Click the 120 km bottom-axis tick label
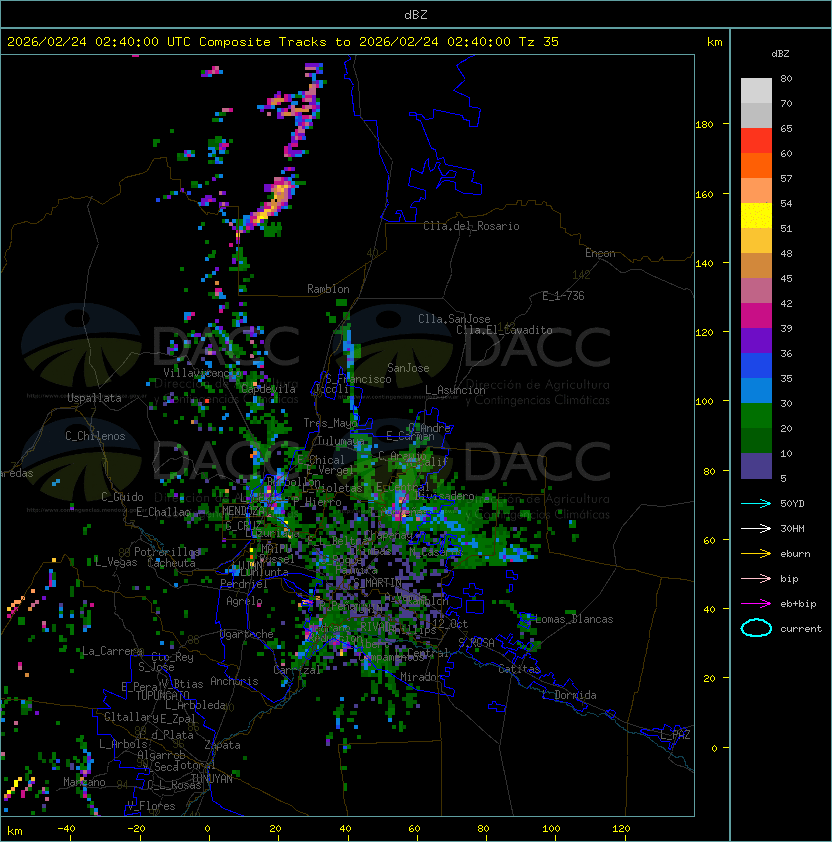Viewport: 832px width, 842px height. pyautogui.click(x=621, y=829)
